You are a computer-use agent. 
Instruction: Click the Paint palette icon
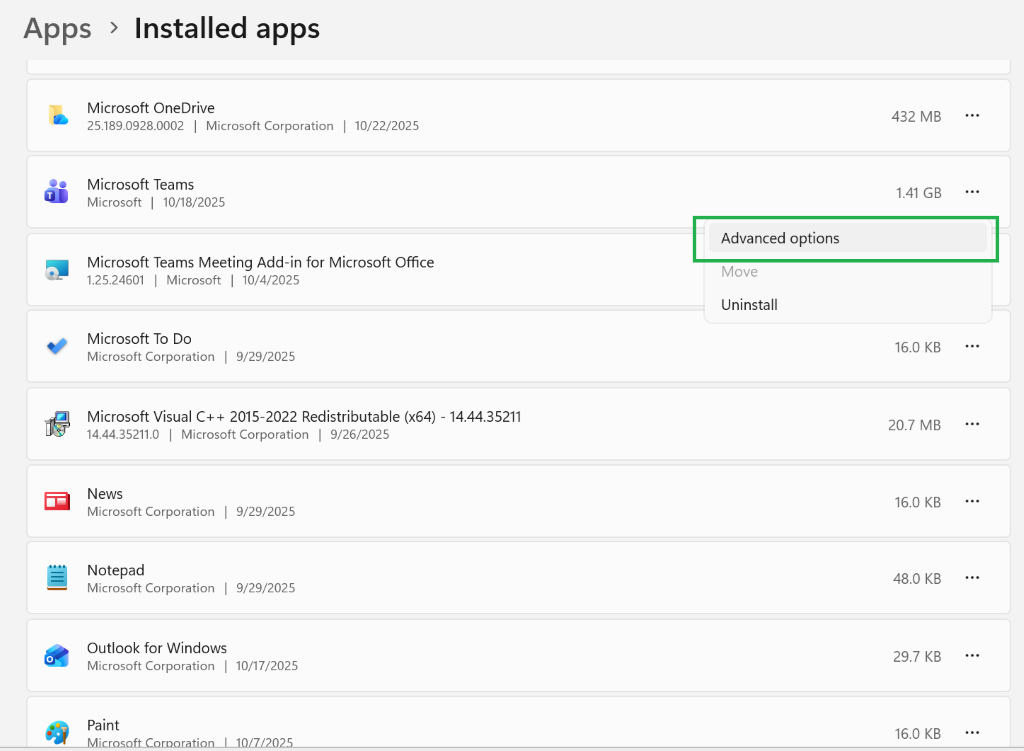click(57, 733)
